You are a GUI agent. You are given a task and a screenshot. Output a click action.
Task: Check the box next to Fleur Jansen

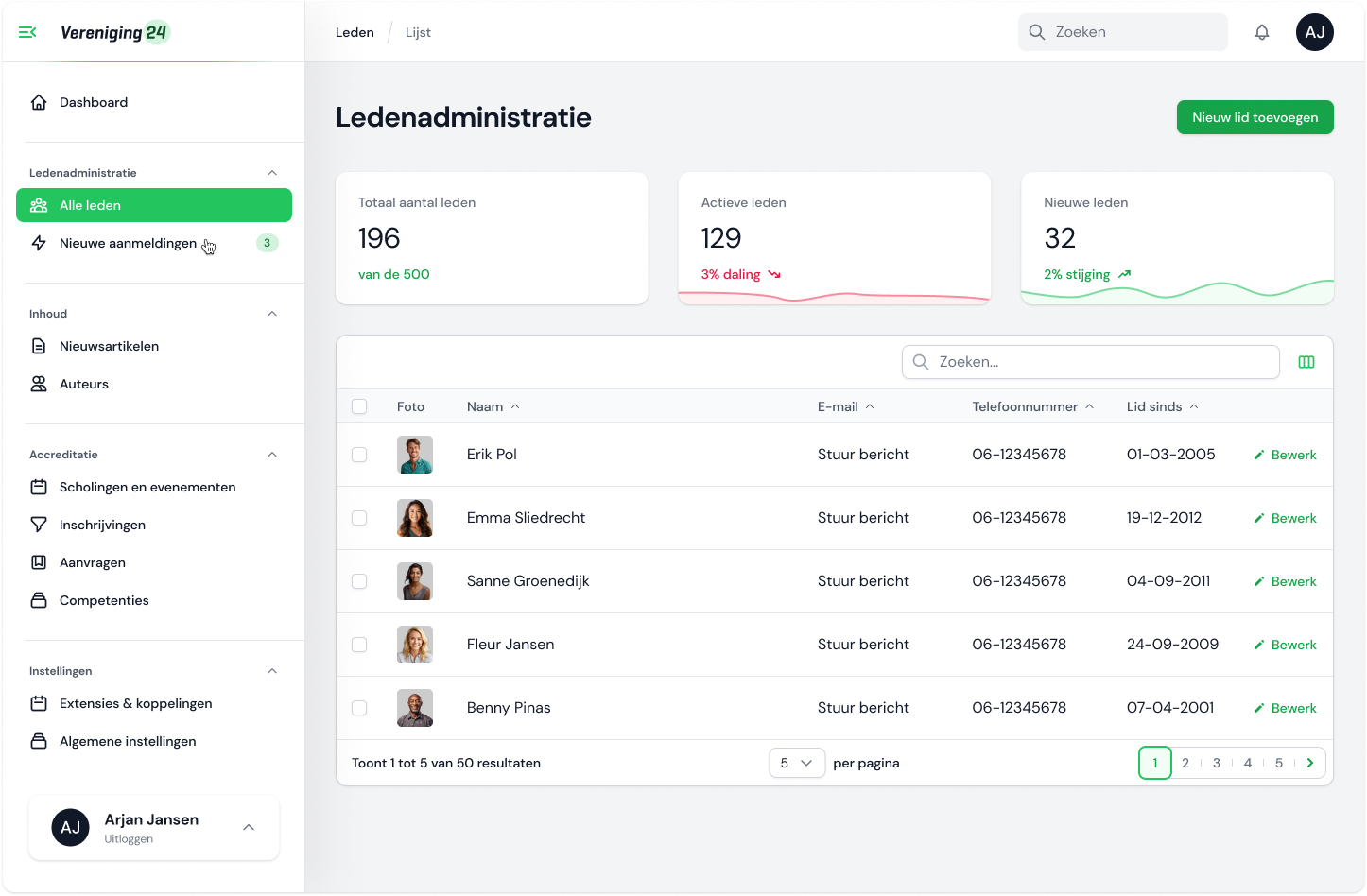(359, 645)
